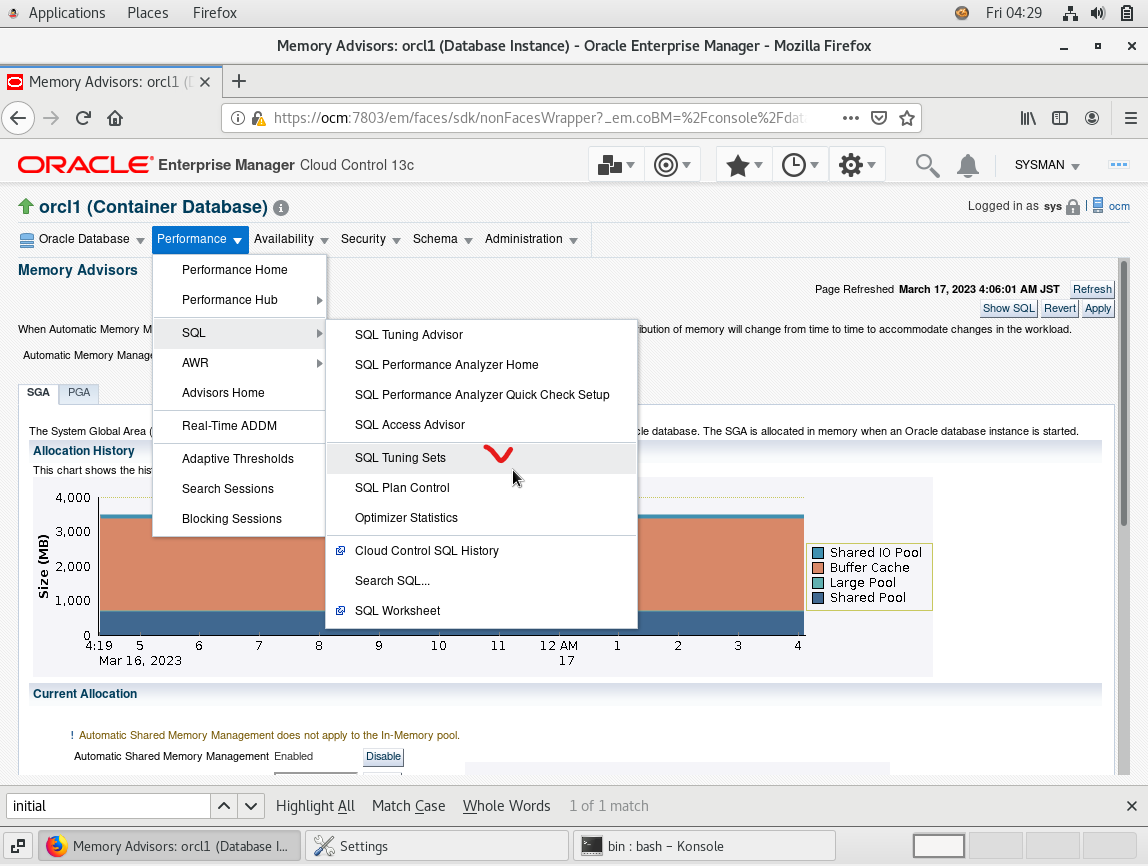Click the search magnifier icon

coord(927,165)
